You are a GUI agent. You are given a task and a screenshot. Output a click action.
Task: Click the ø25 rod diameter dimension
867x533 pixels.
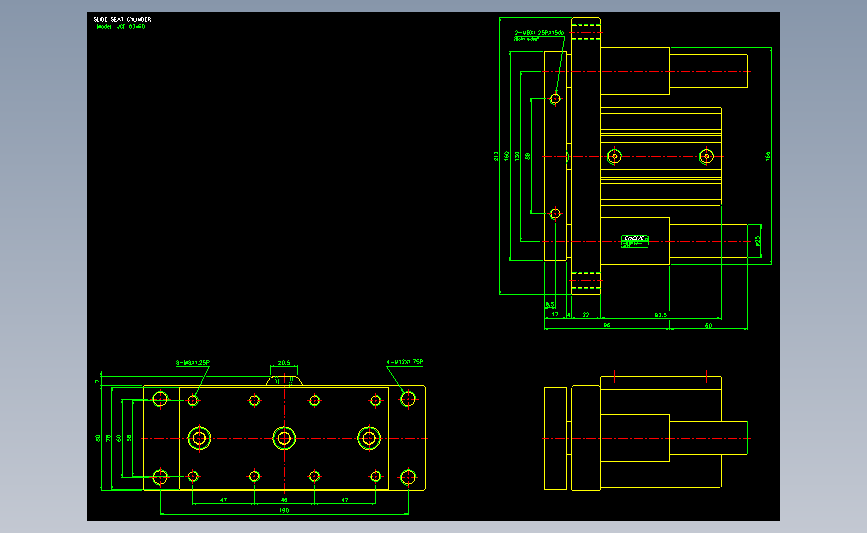pos(758,241)
